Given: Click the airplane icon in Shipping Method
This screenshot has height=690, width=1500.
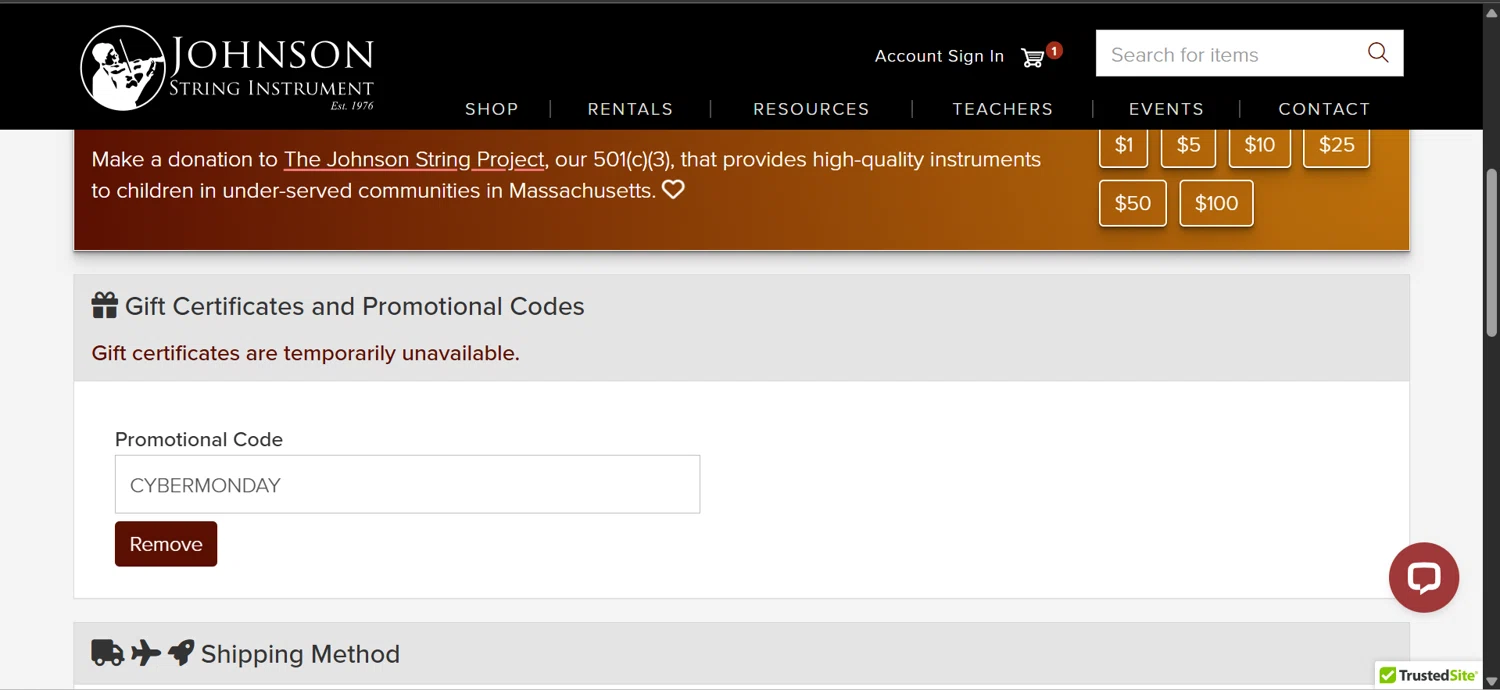Looking at the screenshot, I should tap(146, 653).
